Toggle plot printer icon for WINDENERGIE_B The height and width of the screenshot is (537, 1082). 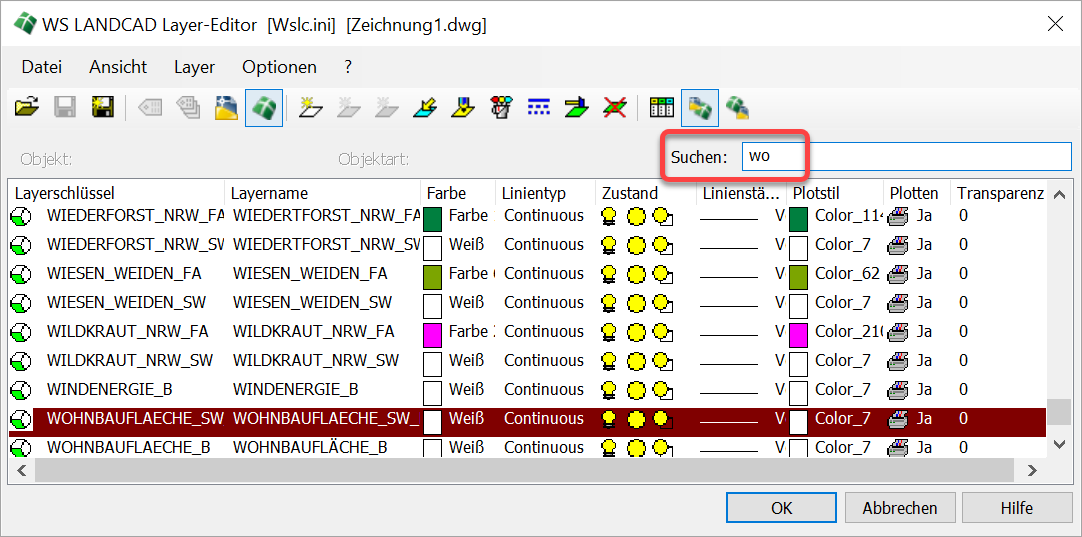[x=898, y=390]
